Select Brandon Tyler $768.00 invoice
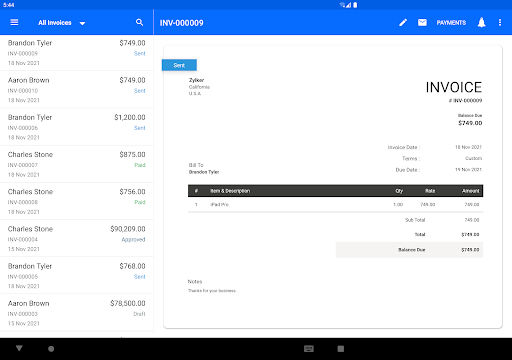This screenshot has width=512, height=360. coord(77,275)
